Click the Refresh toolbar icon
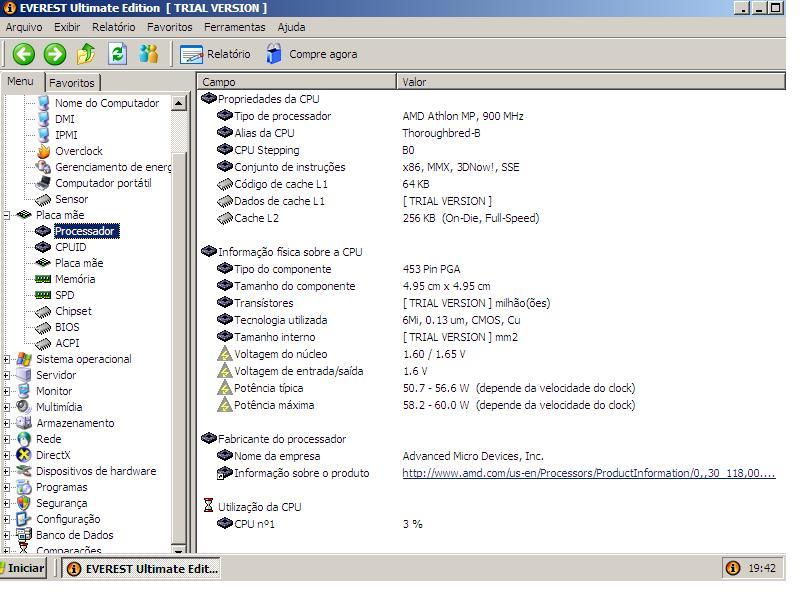The image size is (800, 600). [117, 54]
